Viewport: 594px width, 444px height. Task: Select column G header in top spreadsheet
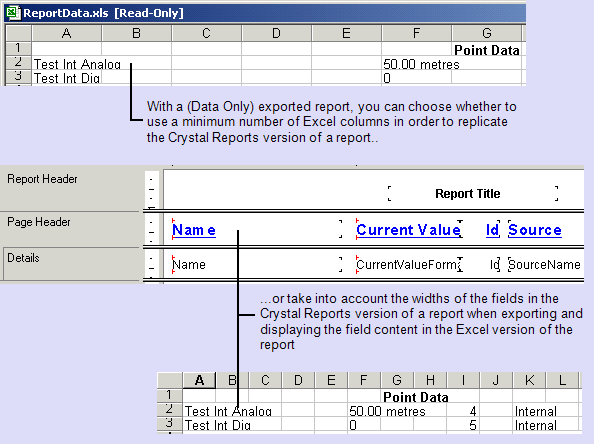tap(487, 33)
